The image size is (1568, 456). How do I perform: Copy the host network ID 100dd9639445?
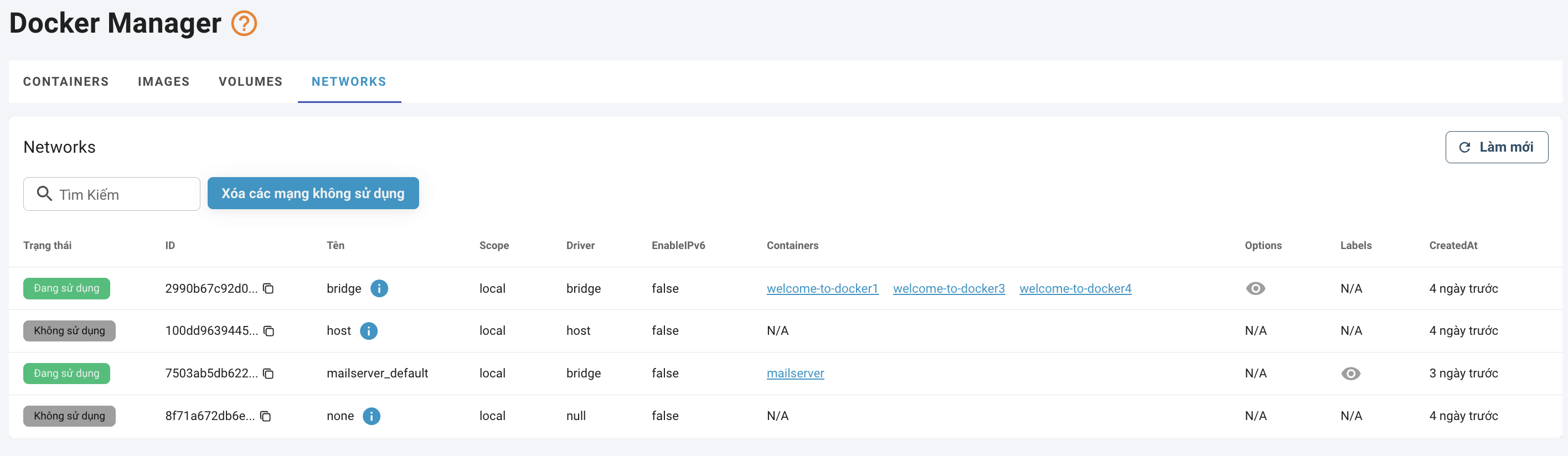(x=269, y=331)
